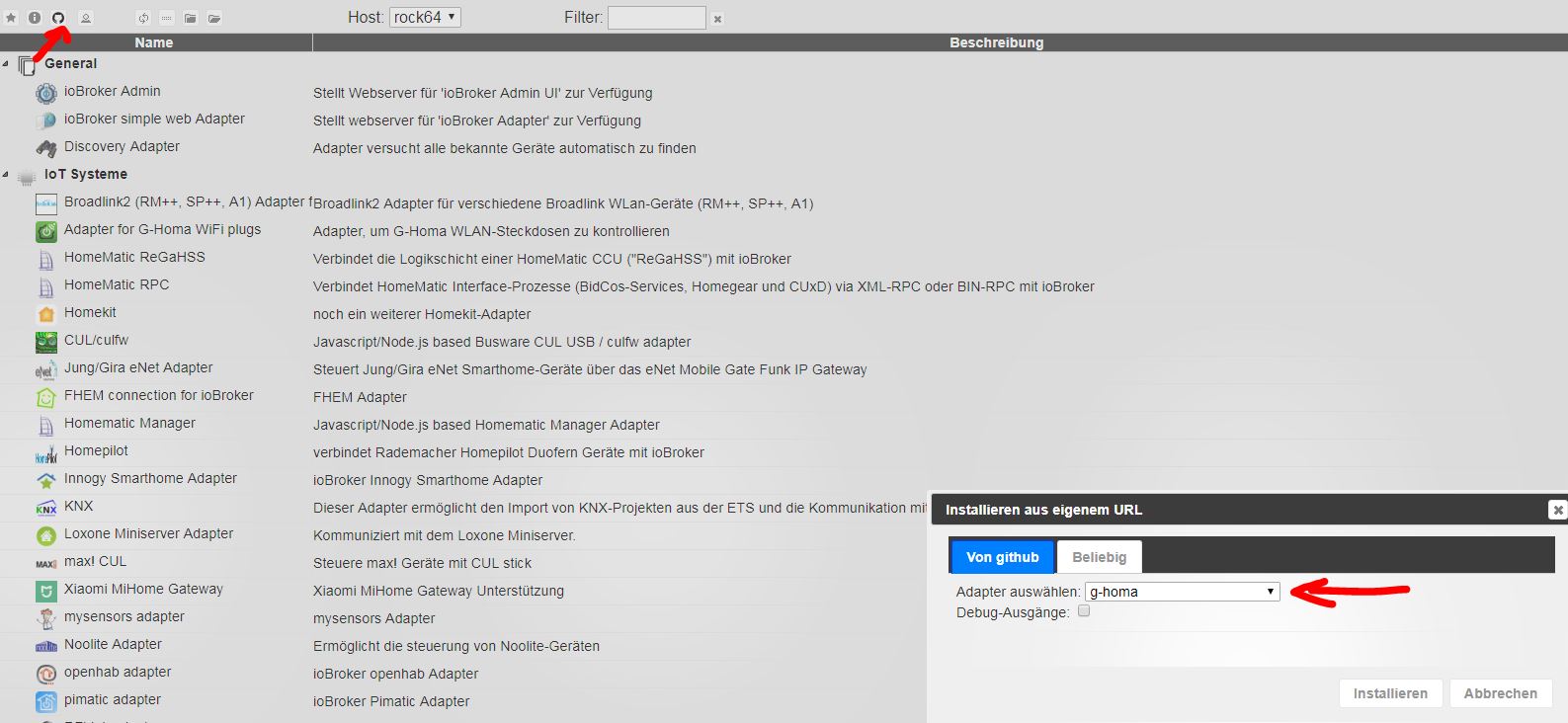
Task: Select the ioBroker simple web Adapter row
Action: click(x=784, y=120)
